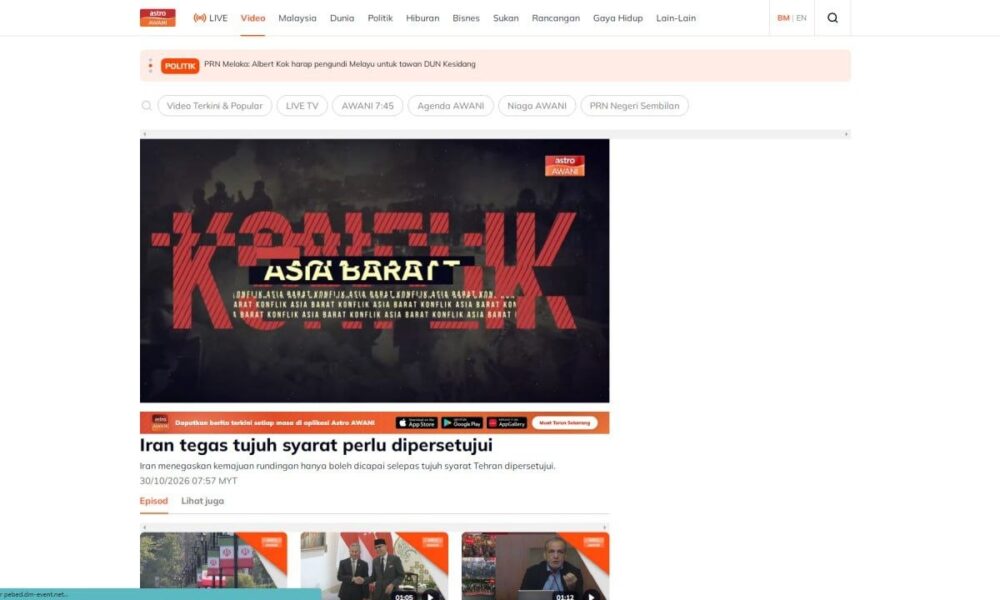Click left arrow of episode list scrollbar

(145, 527)
